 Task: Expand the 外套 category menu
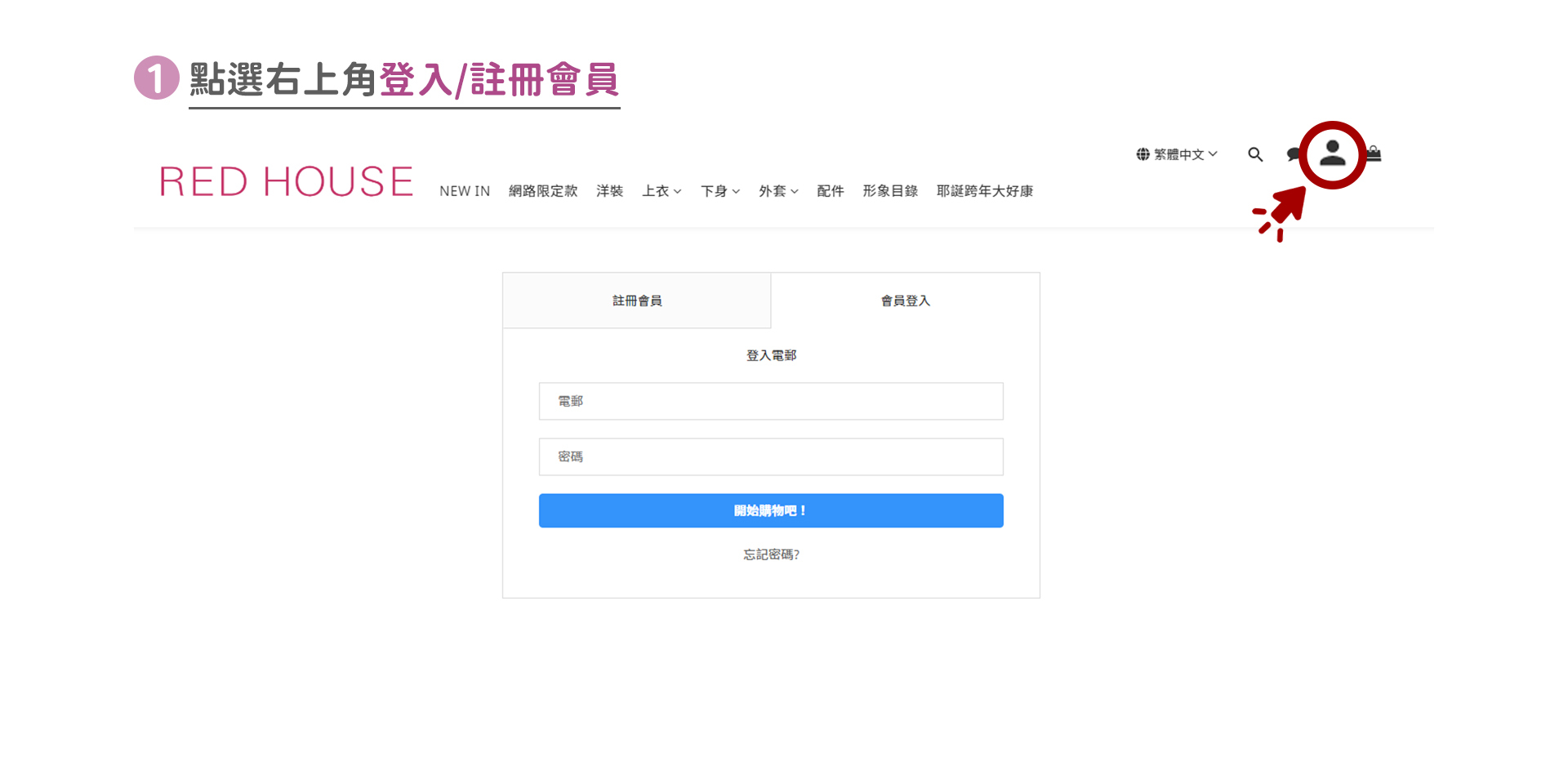[x=777, y=191]
